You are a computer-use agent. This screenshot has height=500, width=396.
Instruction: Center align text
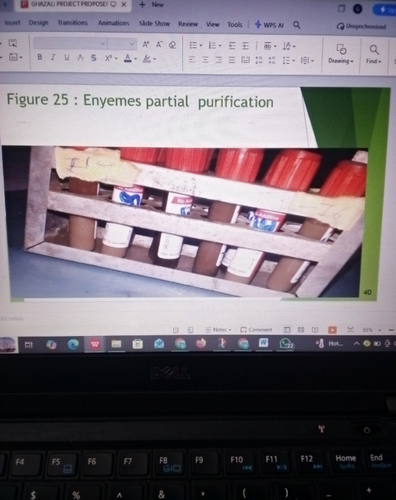[205, 60]
